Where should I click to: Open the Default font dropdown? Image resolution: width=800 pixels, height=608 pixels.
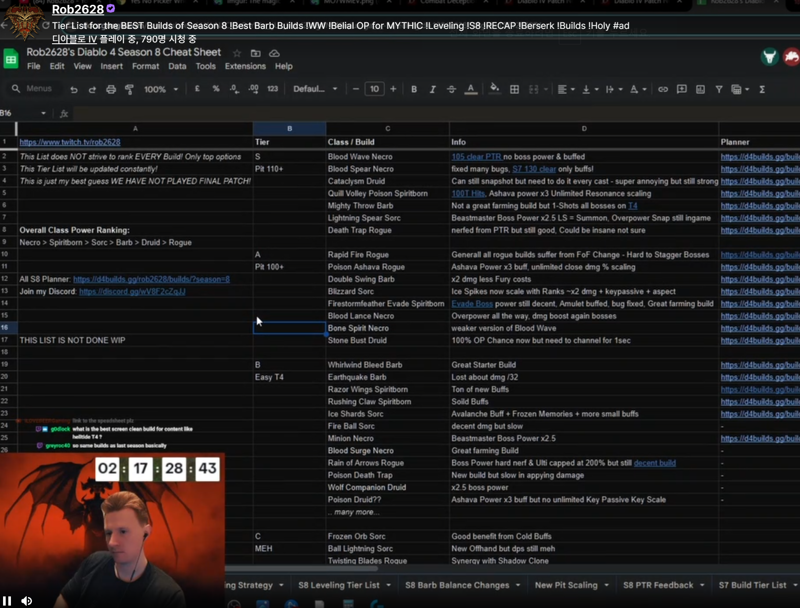pyautogui.click(x=315, y=89)
